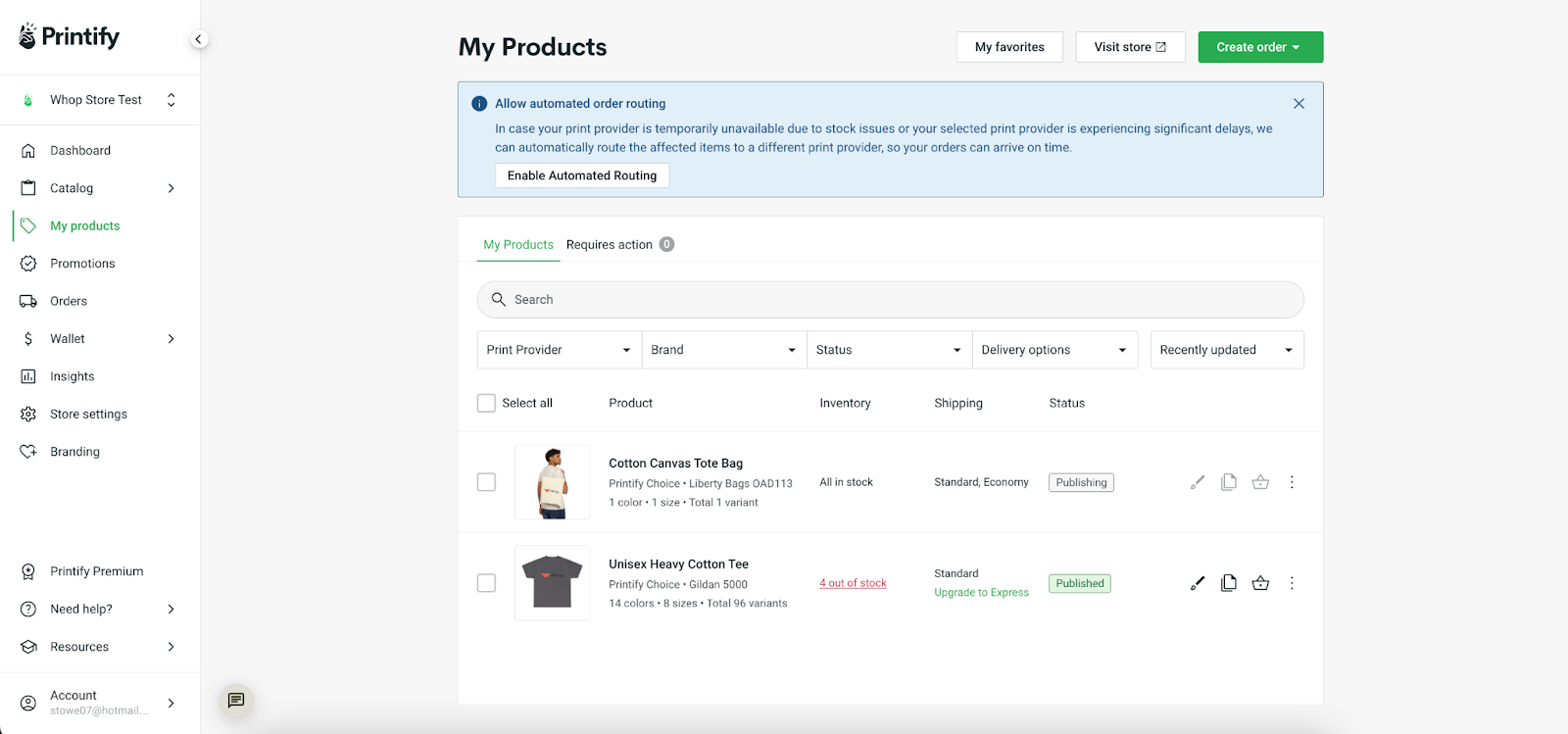Open Orders in the sidebar
Image resolution: width=1568 pixels, height=734 pixels.
coord(69,301)
